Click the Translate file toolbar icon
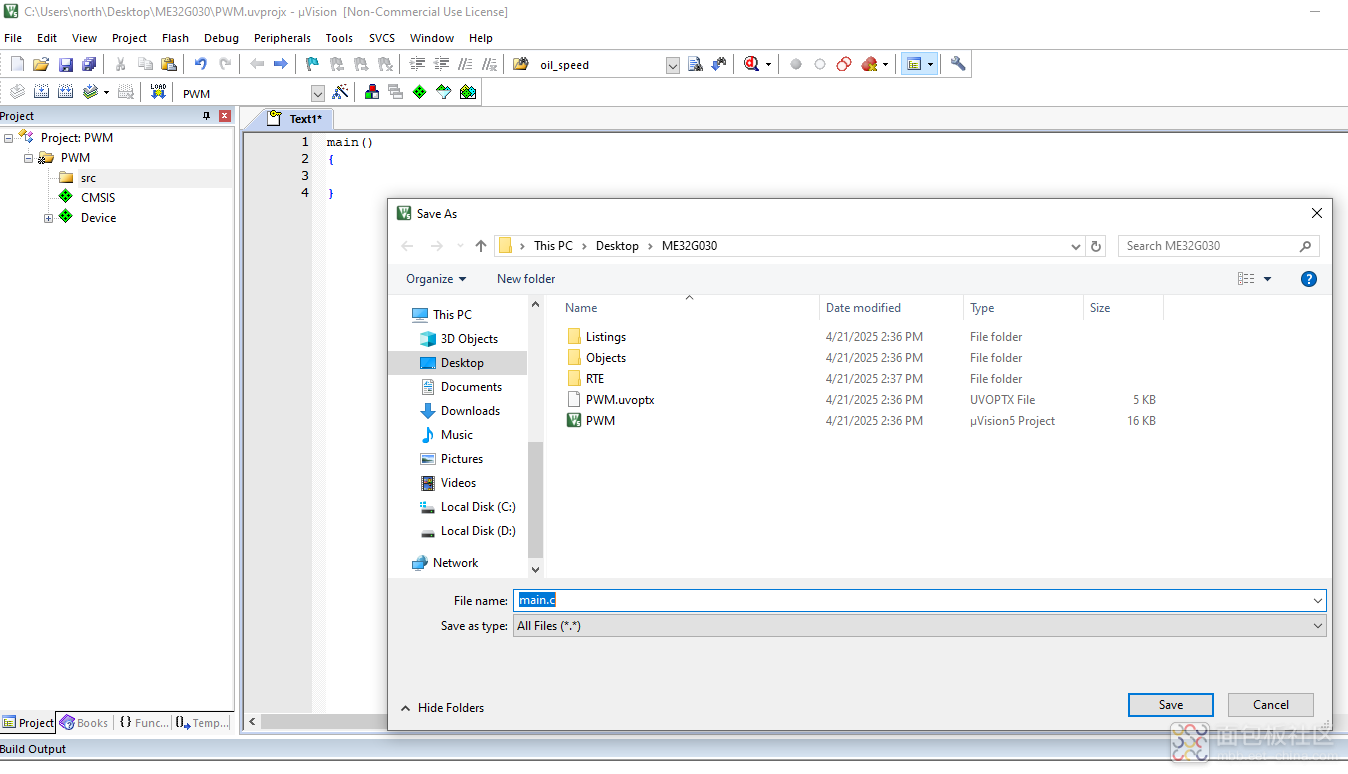This screenshot has width=1348, height=774. [x=17, y=92]
